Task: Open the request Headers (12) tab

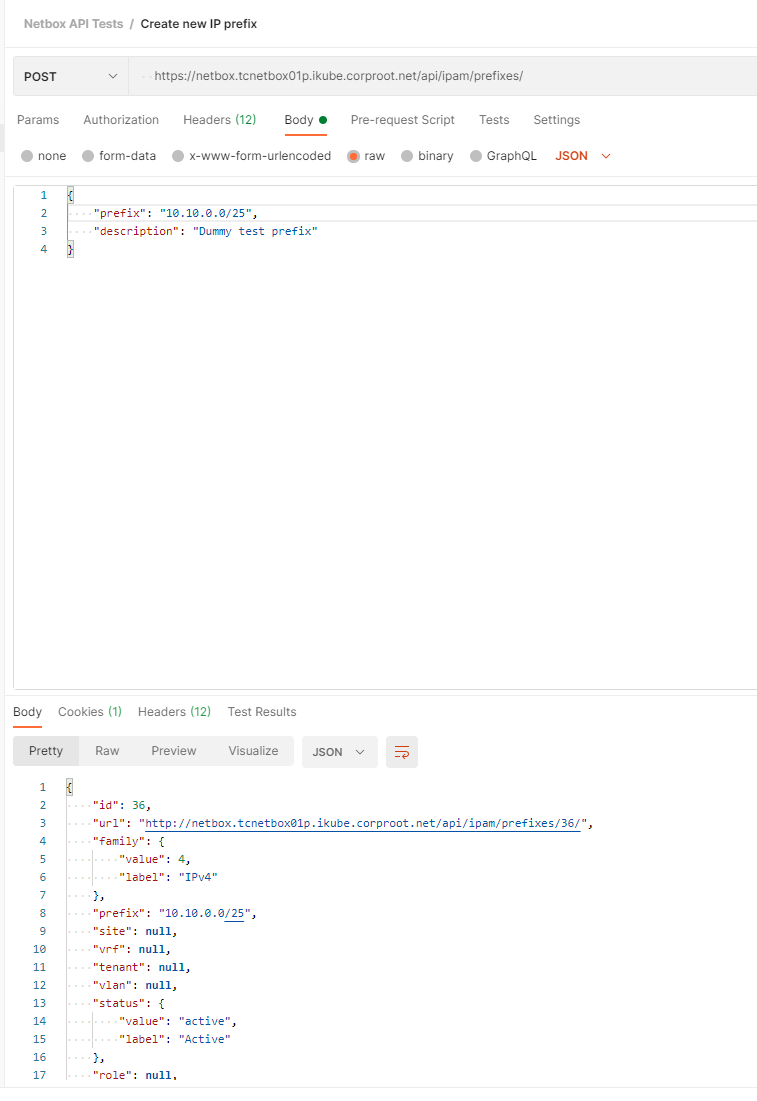Action: click(x=219, y=120)
